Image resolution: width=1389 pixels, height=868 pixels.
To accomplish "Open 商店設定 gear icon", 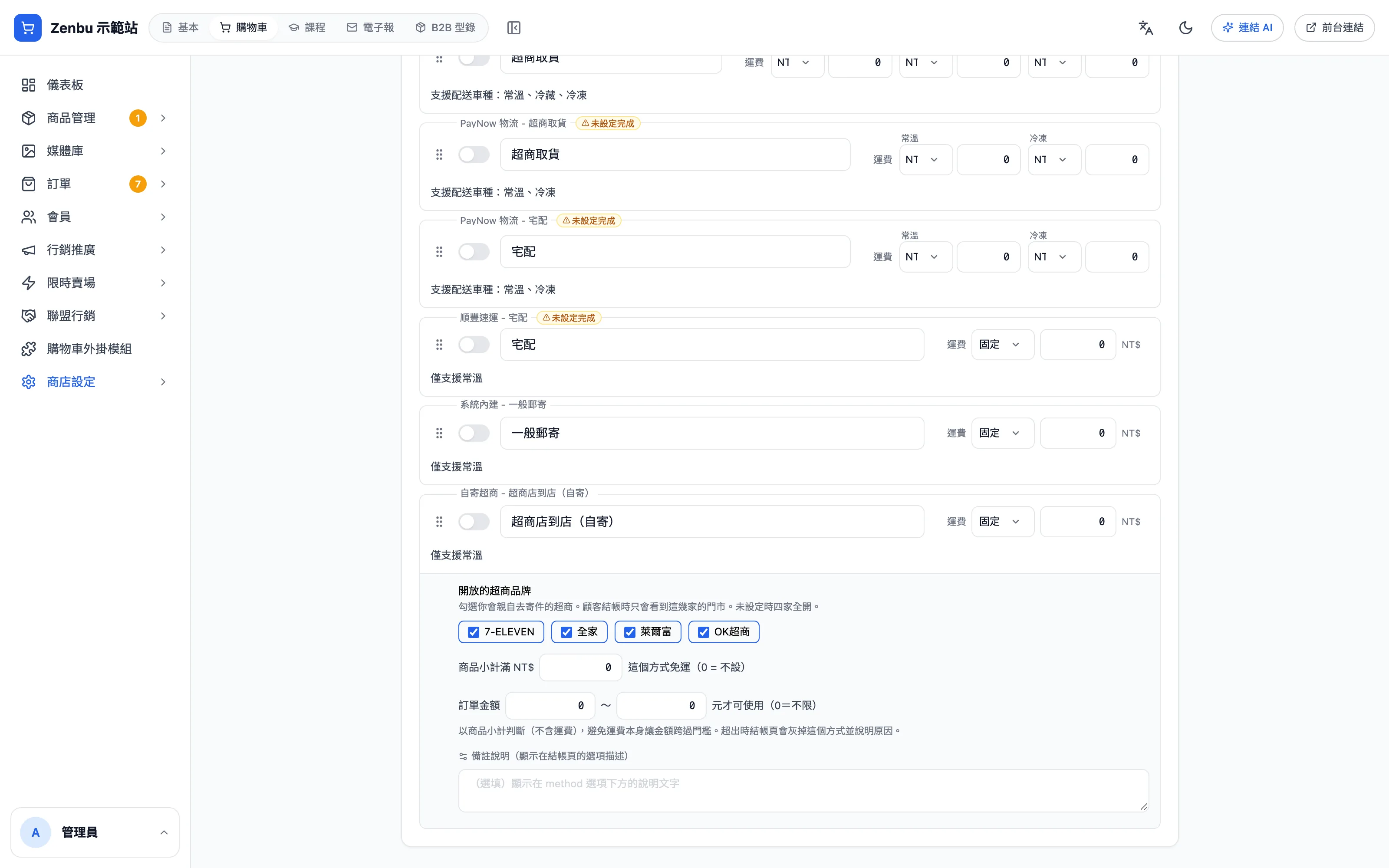I will (29, 382).
